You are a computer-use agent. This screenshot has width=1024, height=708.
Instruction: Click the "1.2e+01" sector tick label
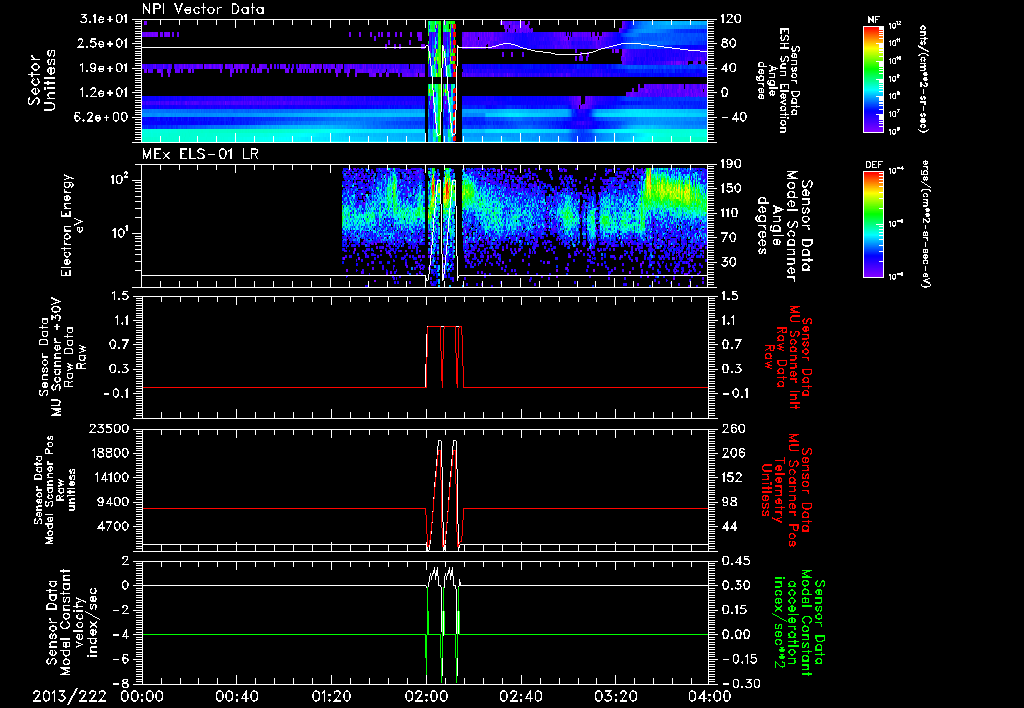coord(104,93)
